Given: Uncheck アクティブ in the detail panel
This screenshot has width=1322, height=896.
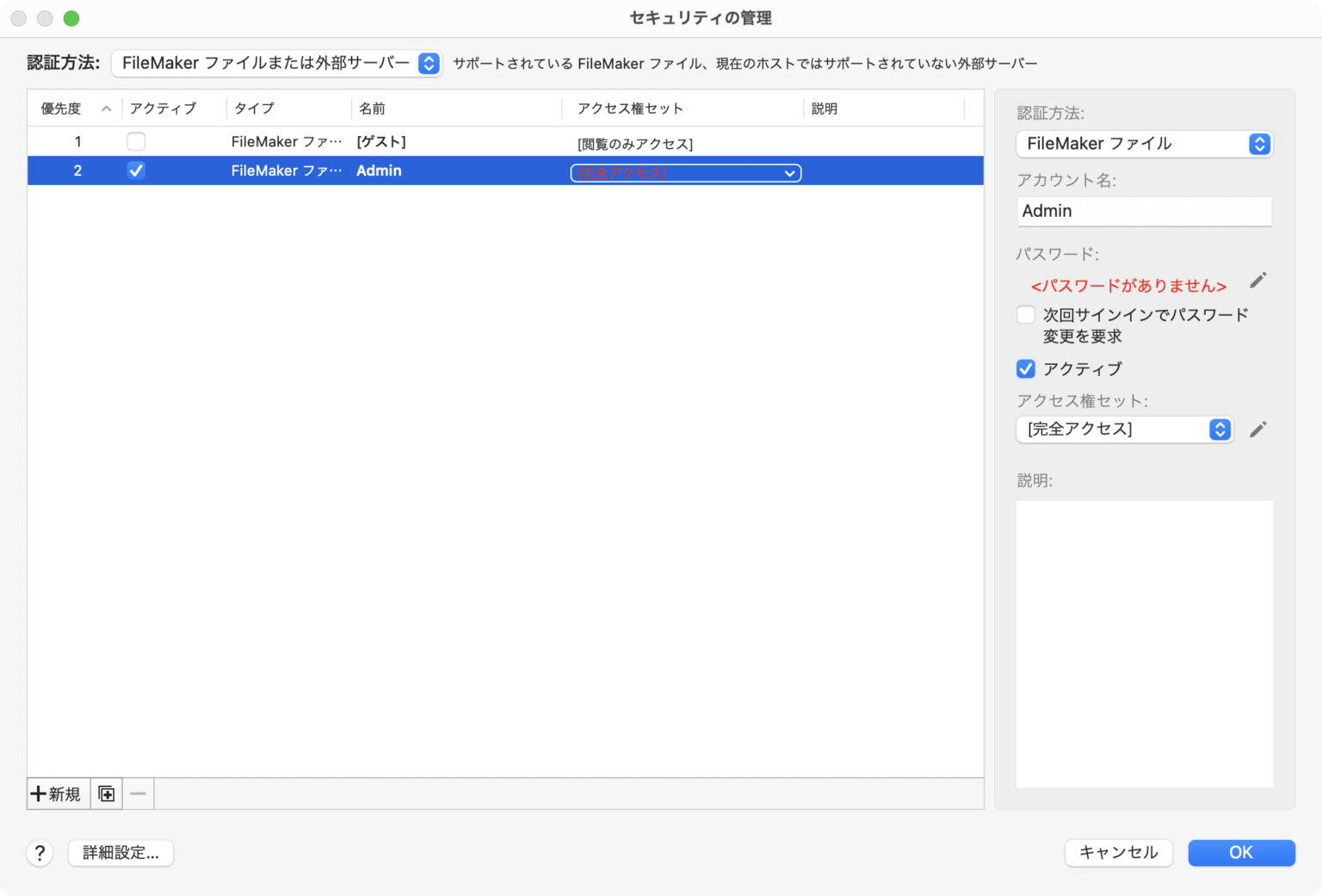Looking at the screenshot, I should point(1025,368).
